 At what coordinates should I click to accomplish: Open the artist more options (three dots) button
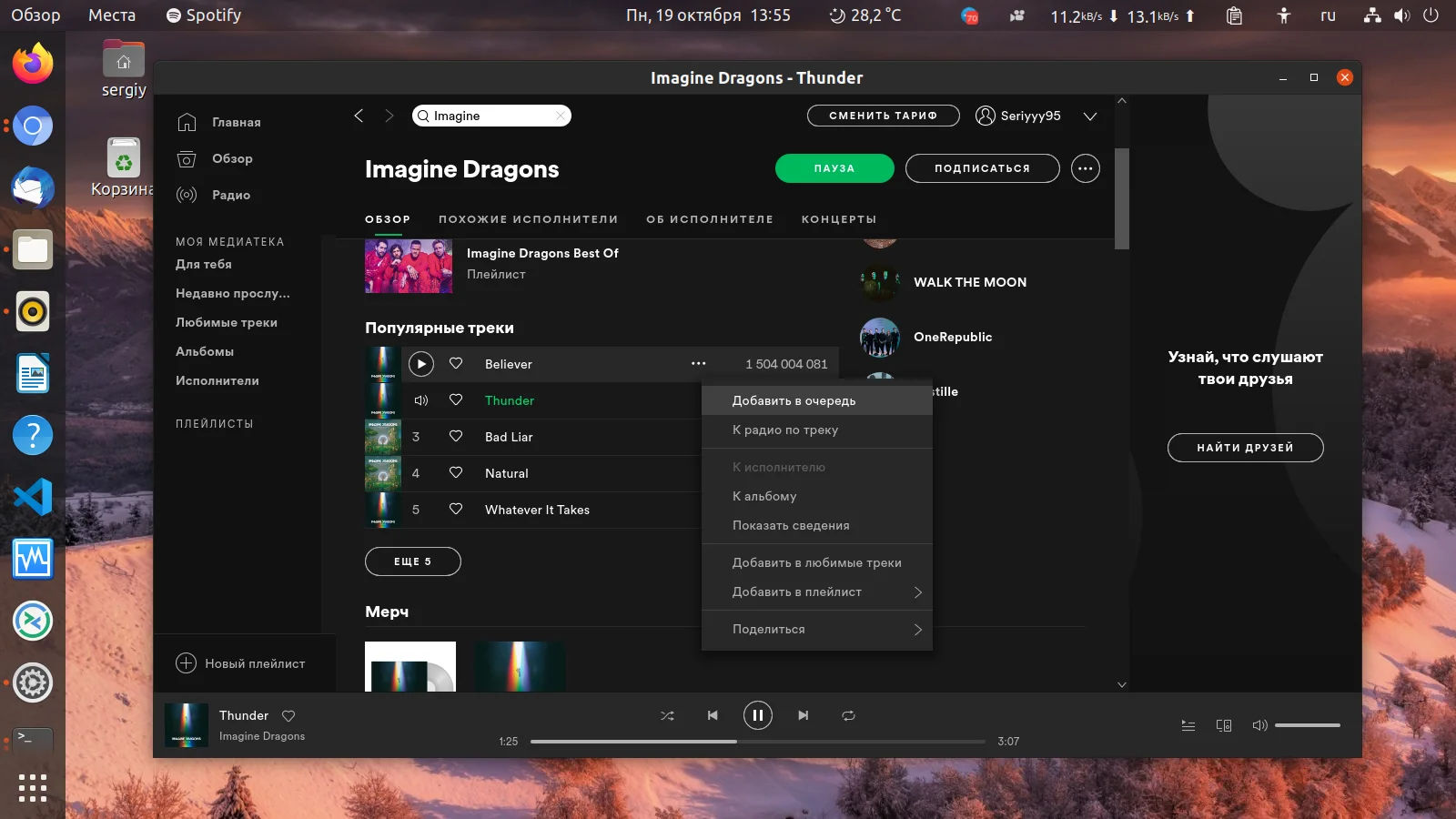[1085, 168]
